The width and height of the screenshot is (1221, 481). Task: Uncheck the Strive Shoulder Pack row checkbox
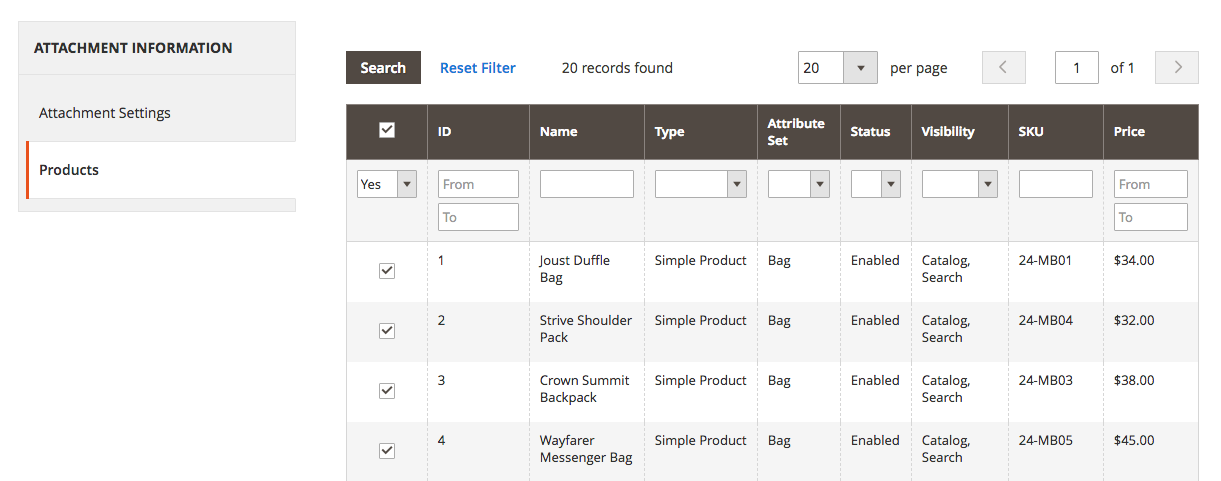pos(387,331)
